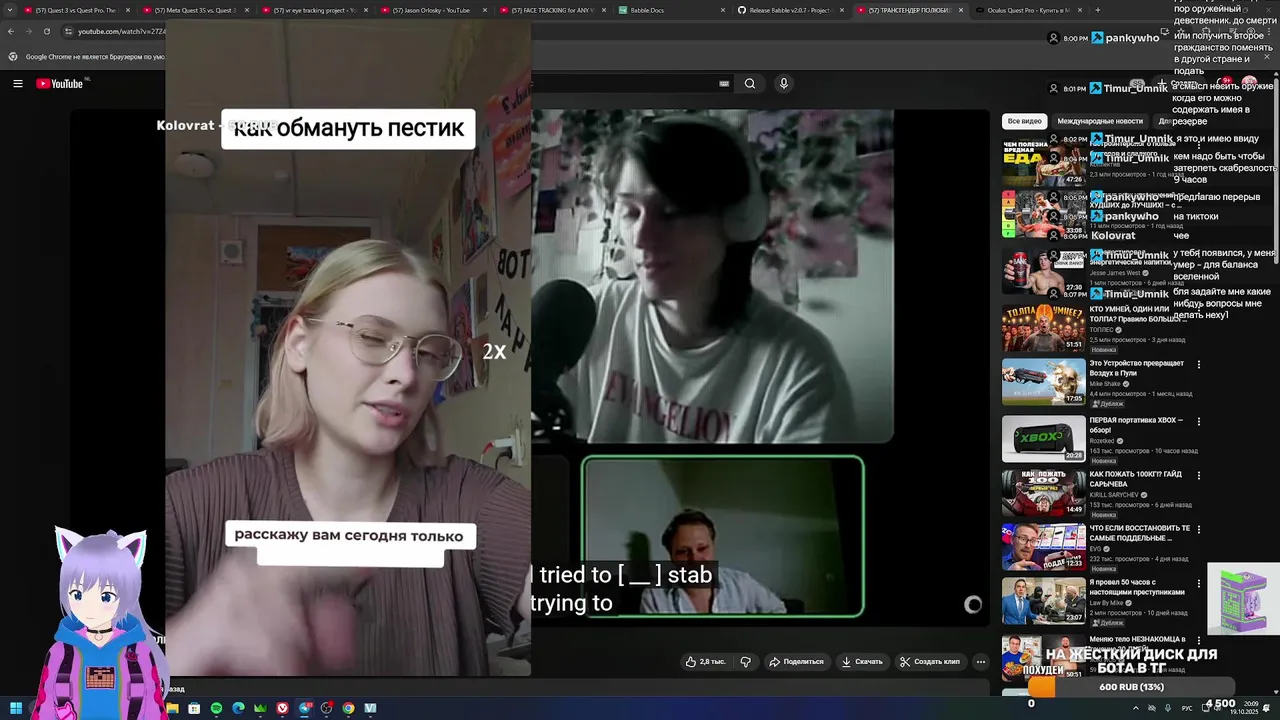This screenshot has height=720, width=1280.
Task: Open video title Это Устройство превращает Воздух в Пули
Action: 1137,368
